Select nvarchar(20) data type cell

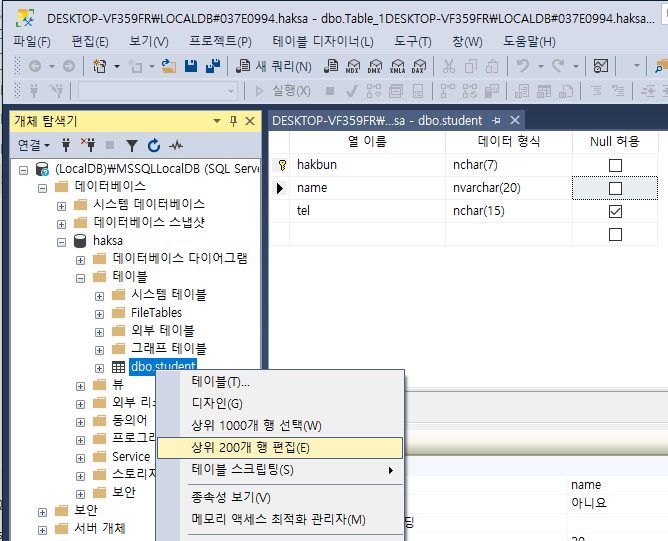[509, 188]
